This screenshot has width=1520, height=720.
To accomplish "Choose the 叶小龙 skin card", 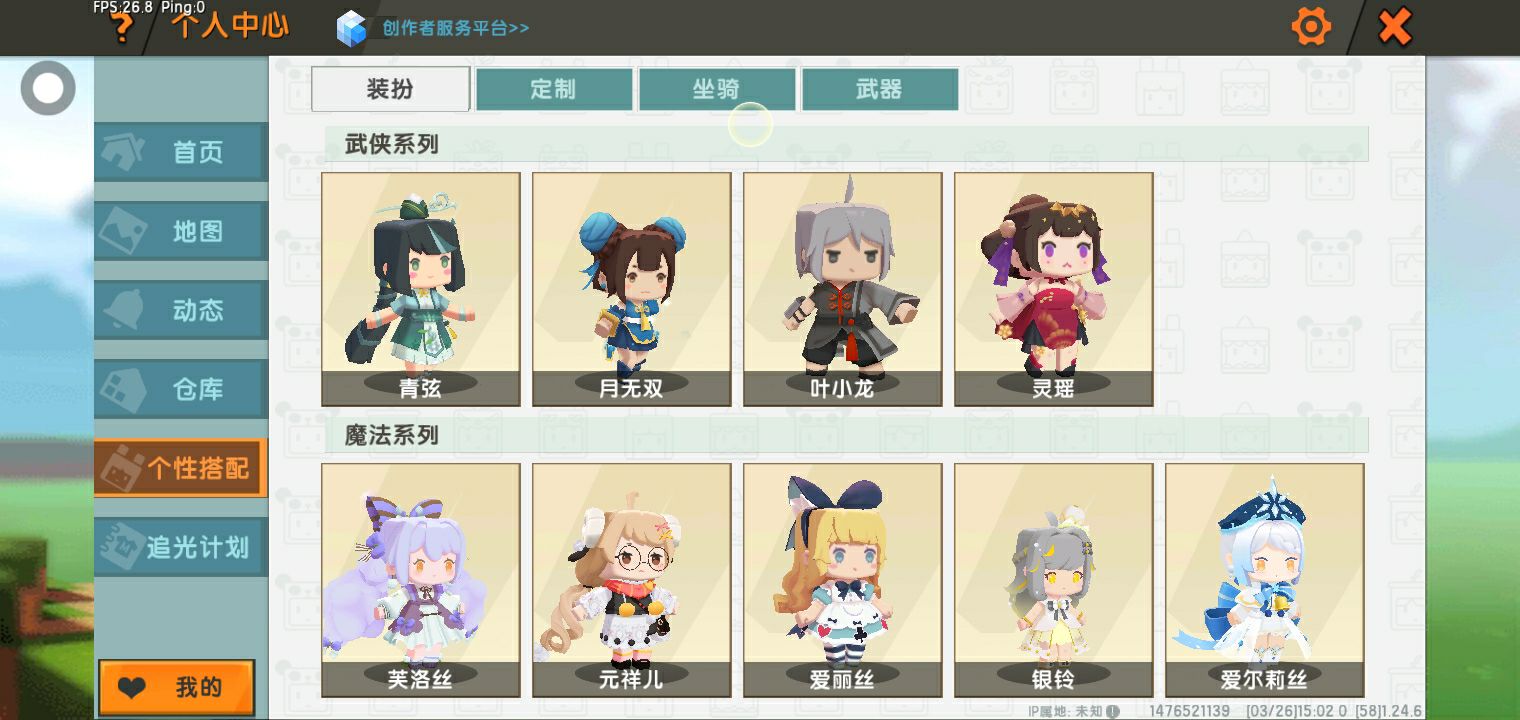I will (843, 289).
